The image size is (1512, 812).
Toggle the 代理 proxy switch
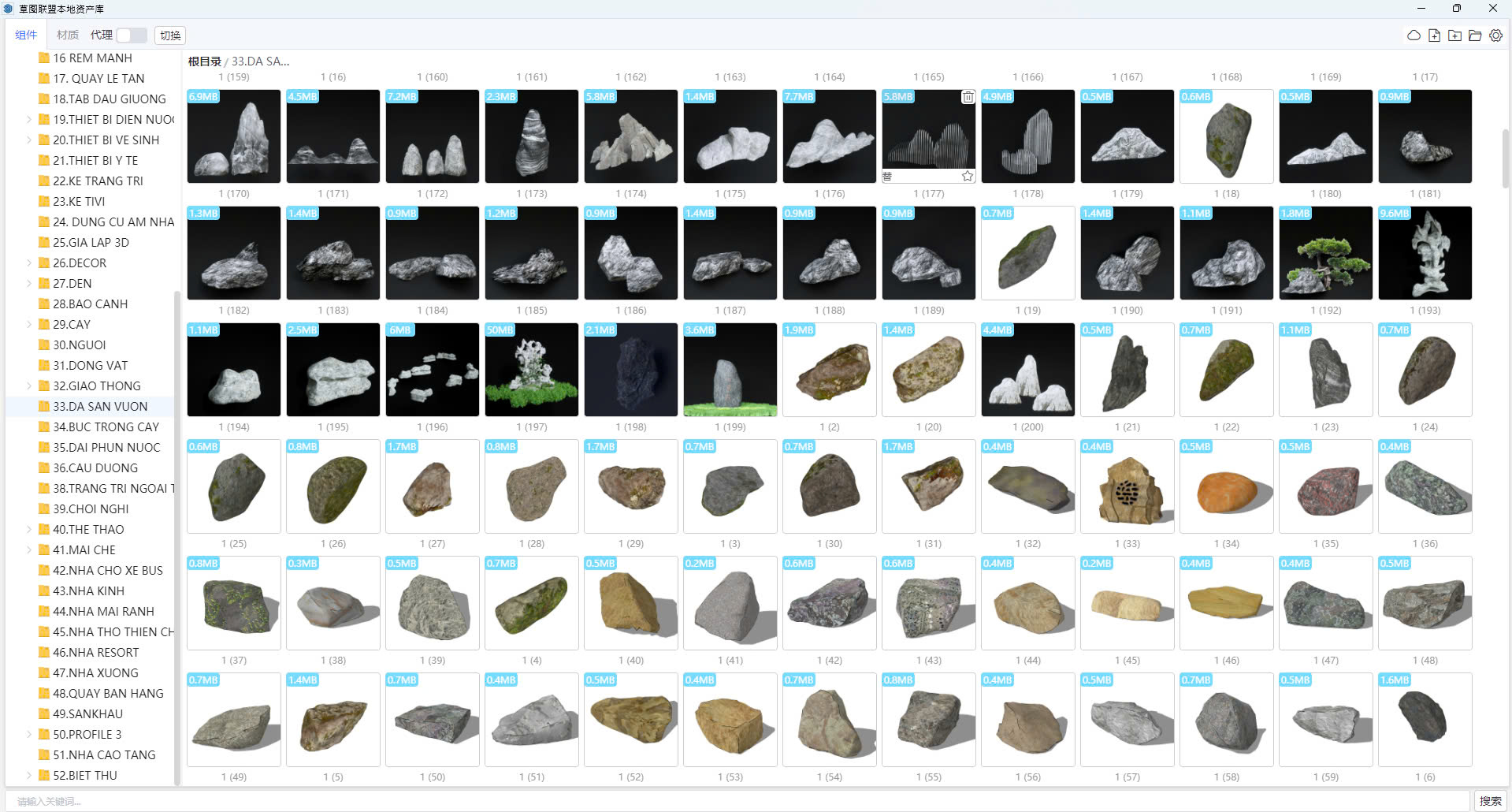(x=131, y=35)
